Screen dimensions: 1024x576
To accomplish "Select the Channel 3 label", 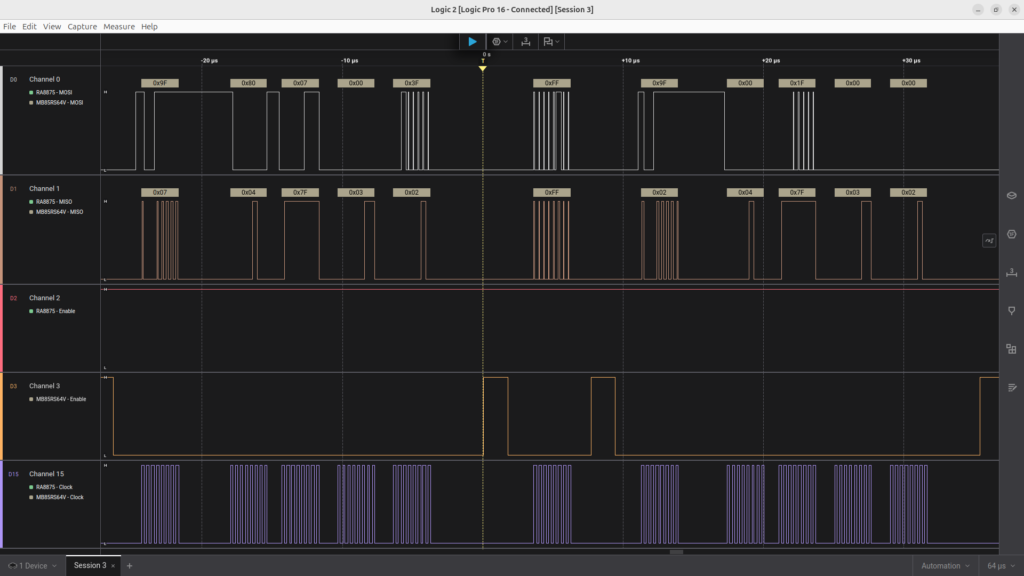I will 44,386.
